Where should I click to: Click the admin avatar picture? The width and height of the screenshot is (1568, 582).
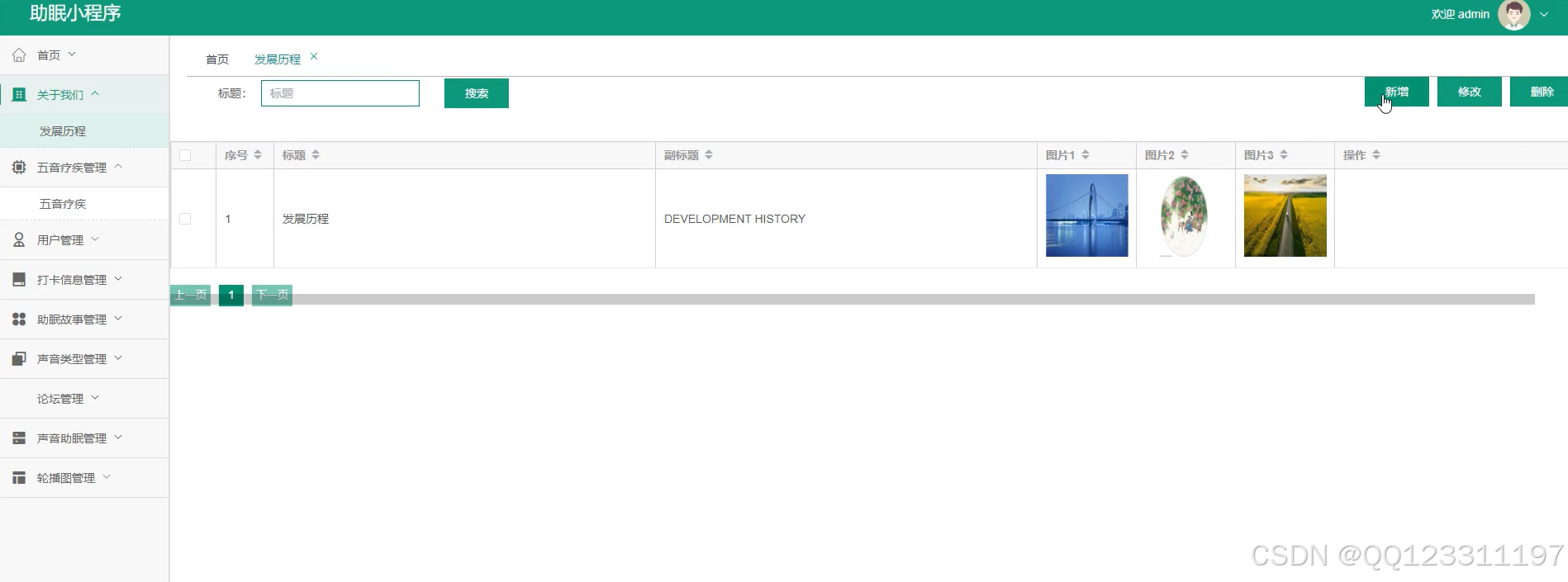point(1514,14)
